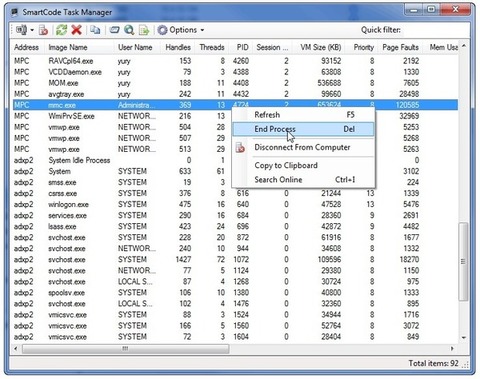Click the export list toolbar icon
This screenshot has width=480, height=379.
[x=144, y=30]
